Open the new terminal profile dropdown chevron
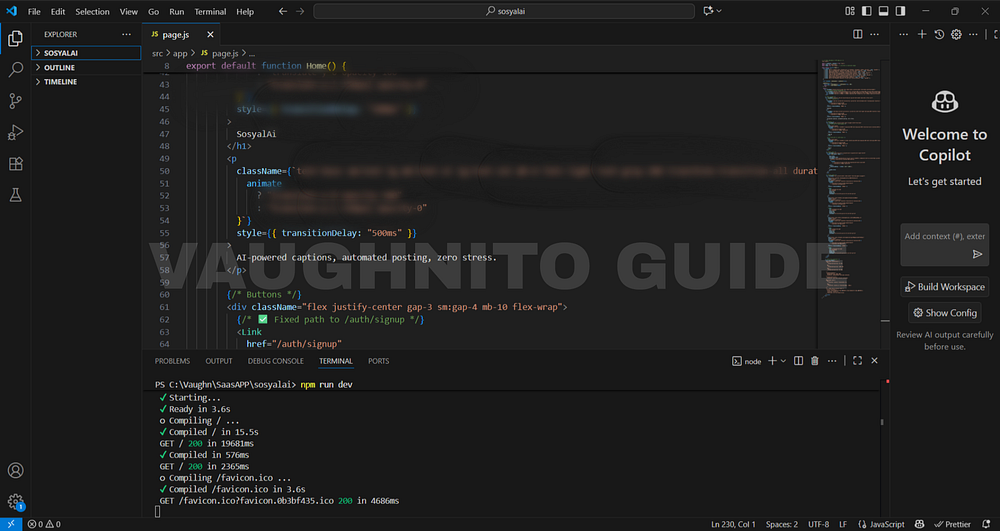The height and width of the screenshot is (531, 1000). (783, 361)
